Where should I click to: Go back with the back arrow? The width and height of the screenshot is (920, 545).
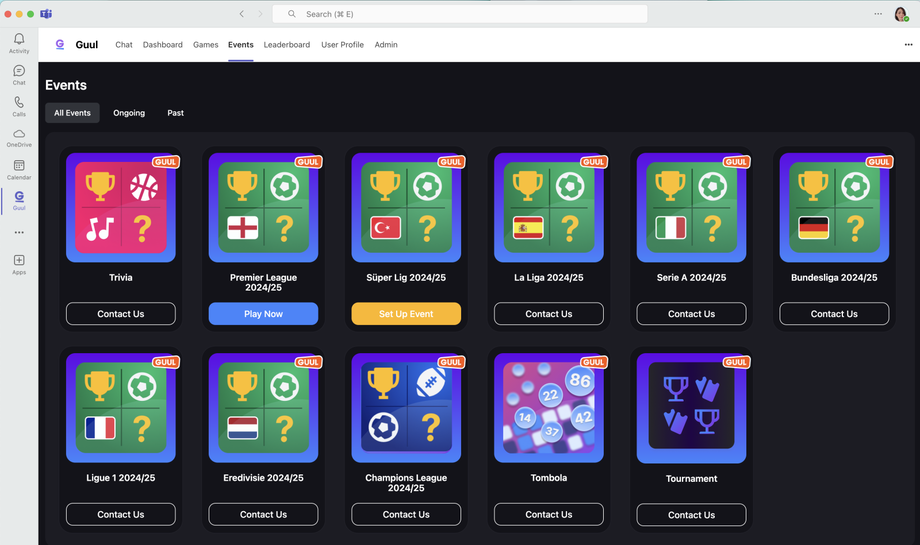point(241,14)
